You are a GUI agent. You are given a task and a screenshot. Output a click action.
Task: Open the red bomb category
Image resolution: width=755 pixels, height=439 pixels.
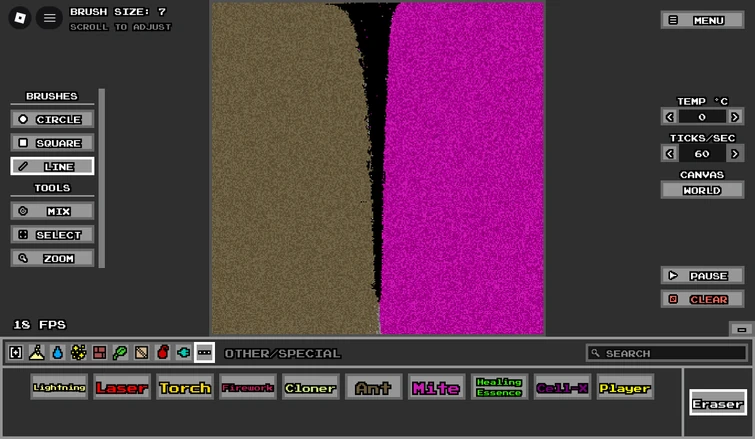(163, 353)
